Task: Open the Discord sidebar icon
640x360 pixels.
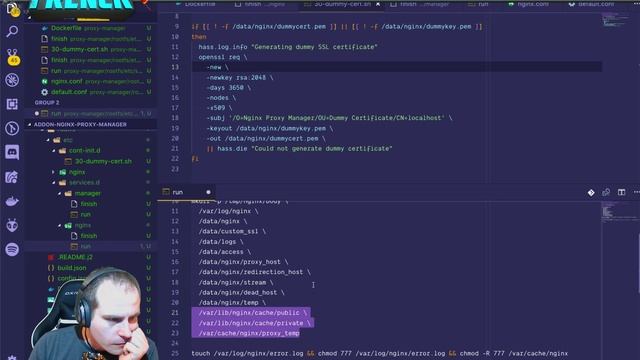Action: (x=12, y=152)
